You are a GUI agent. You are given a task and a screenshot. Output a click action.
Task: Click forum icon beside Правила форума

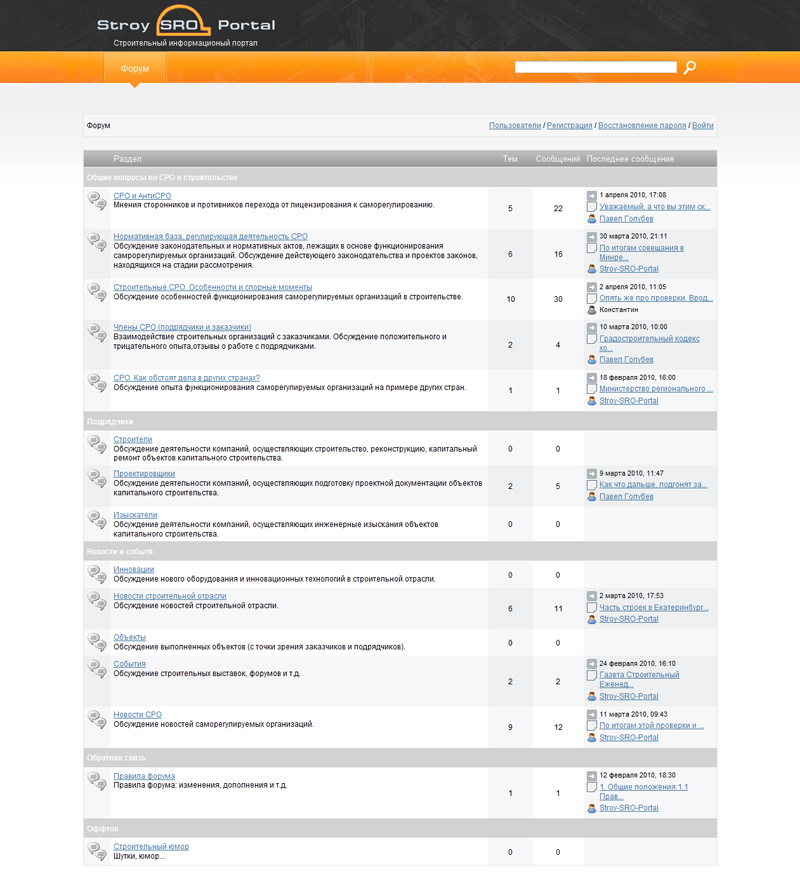[96, 781]
